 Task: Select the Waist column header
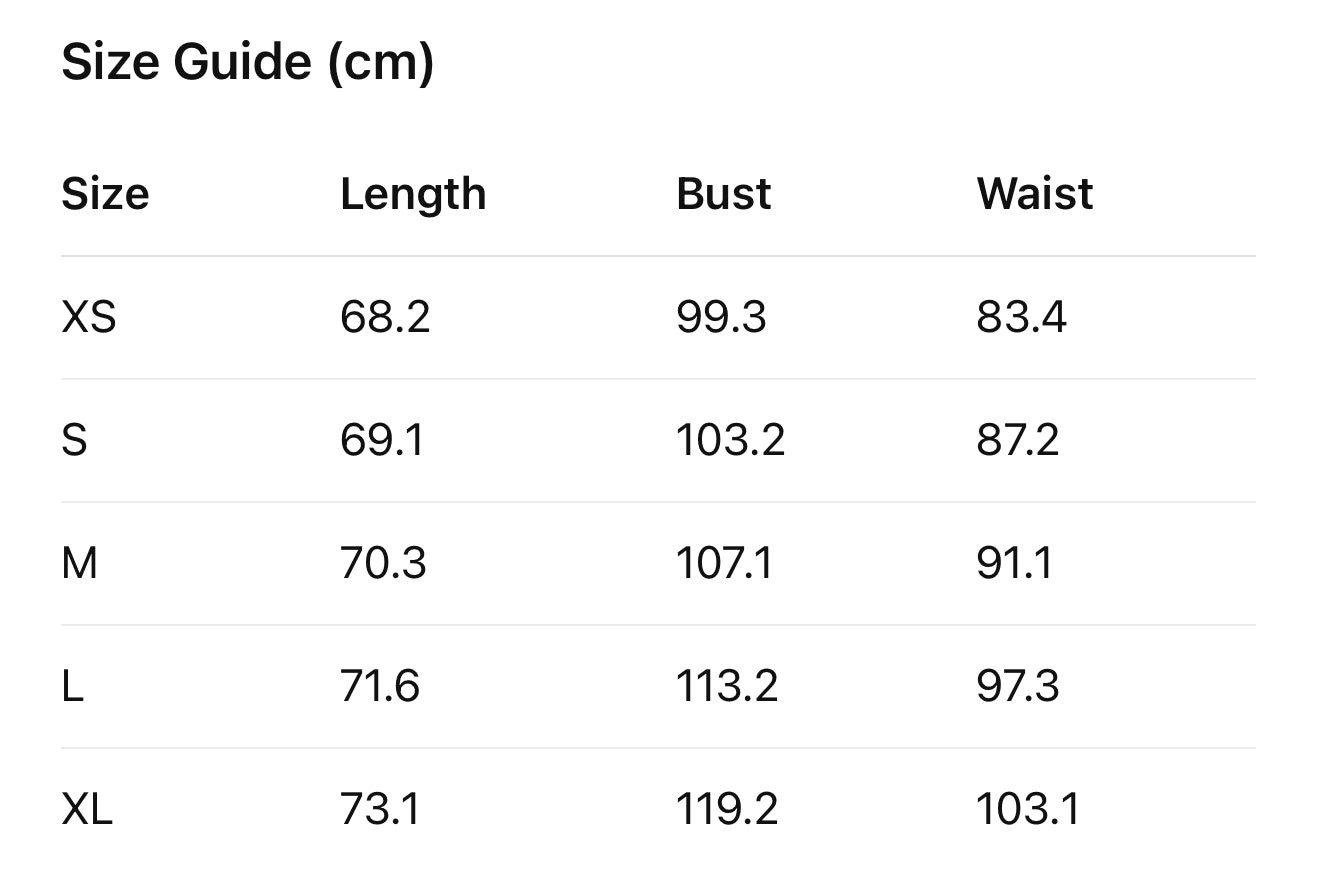tap(1034, 194)
